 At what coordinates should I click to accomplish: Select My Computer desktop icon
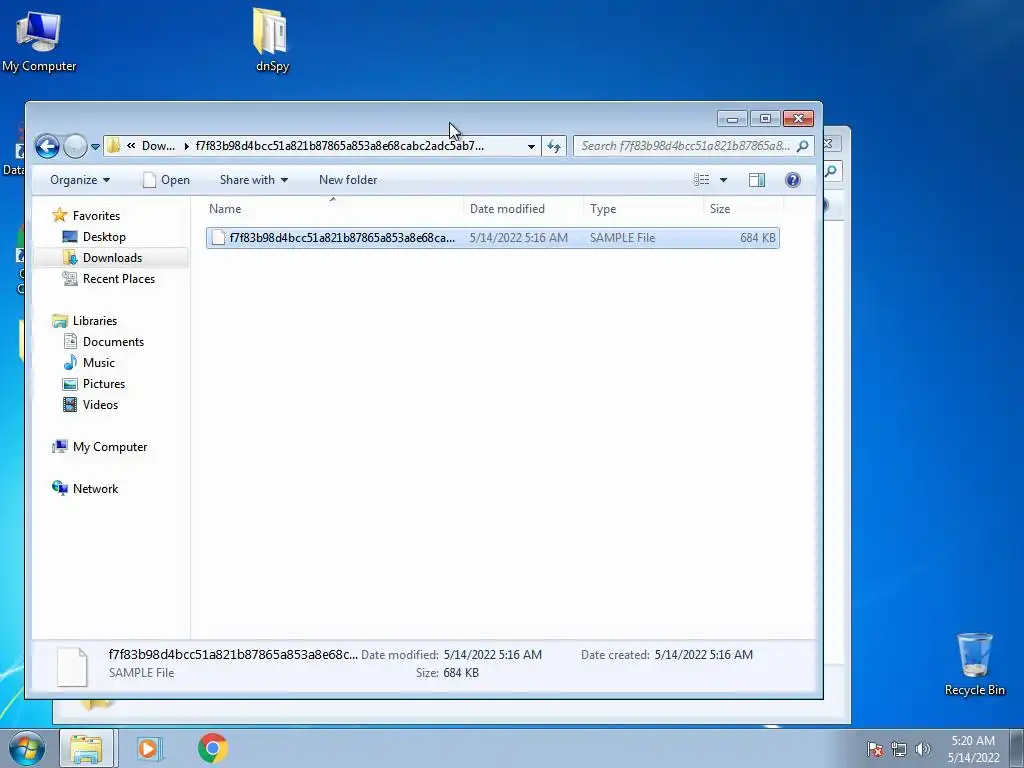point(39,40)
